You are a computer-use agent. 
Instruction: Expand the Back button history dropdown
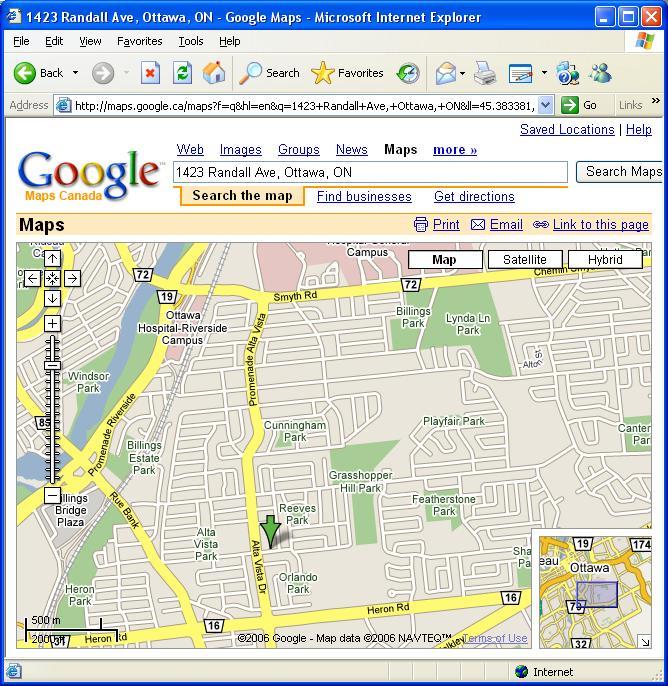[x=75, y=73]
